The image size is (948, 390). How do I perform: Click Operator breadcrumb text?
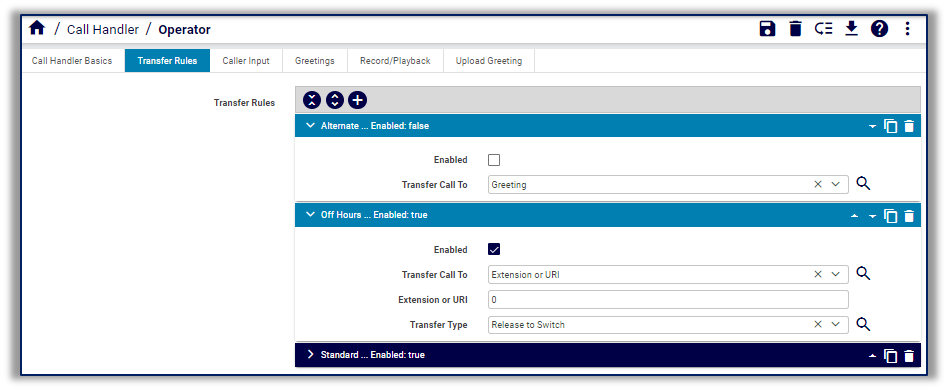pyautogui.click(x=184, y=29)
